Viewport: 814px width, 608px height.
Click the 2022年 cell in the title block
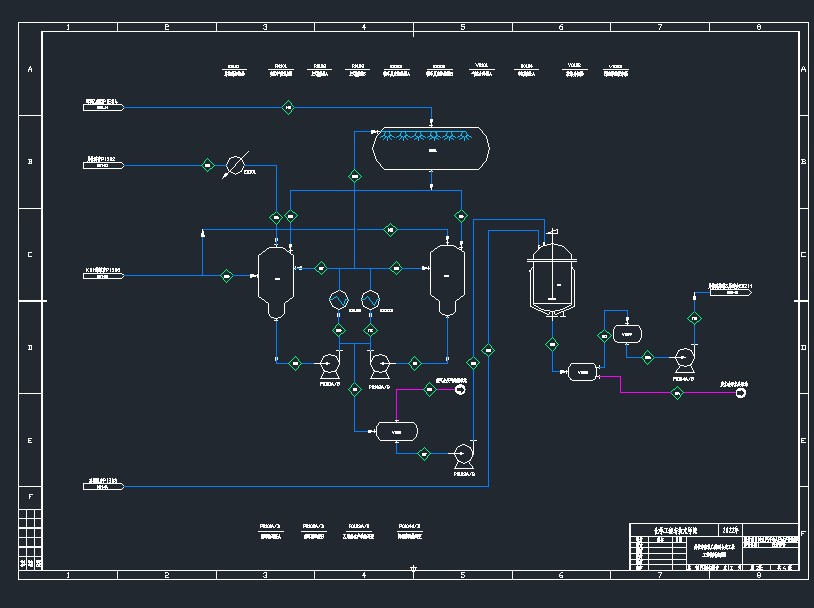pos(730,530)
